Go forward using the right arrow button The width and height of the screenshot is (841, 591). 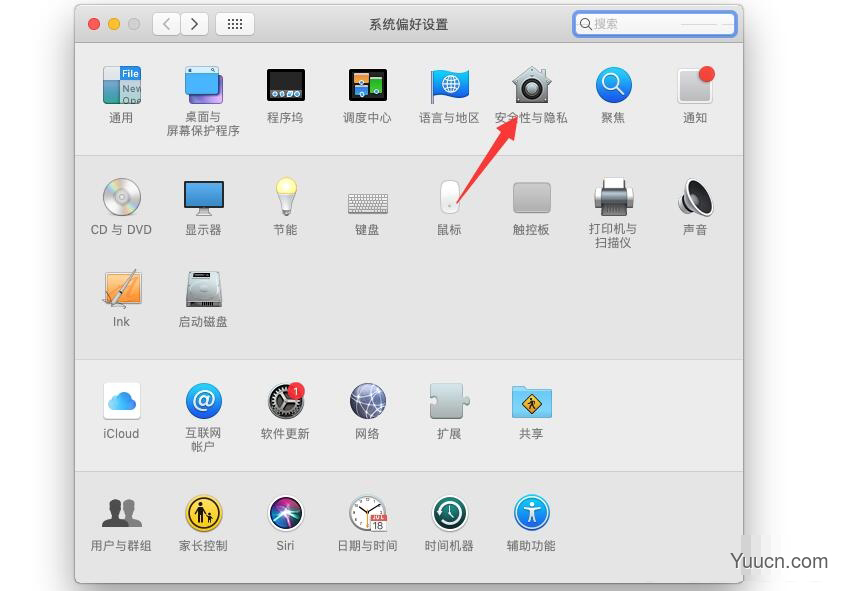195,23
